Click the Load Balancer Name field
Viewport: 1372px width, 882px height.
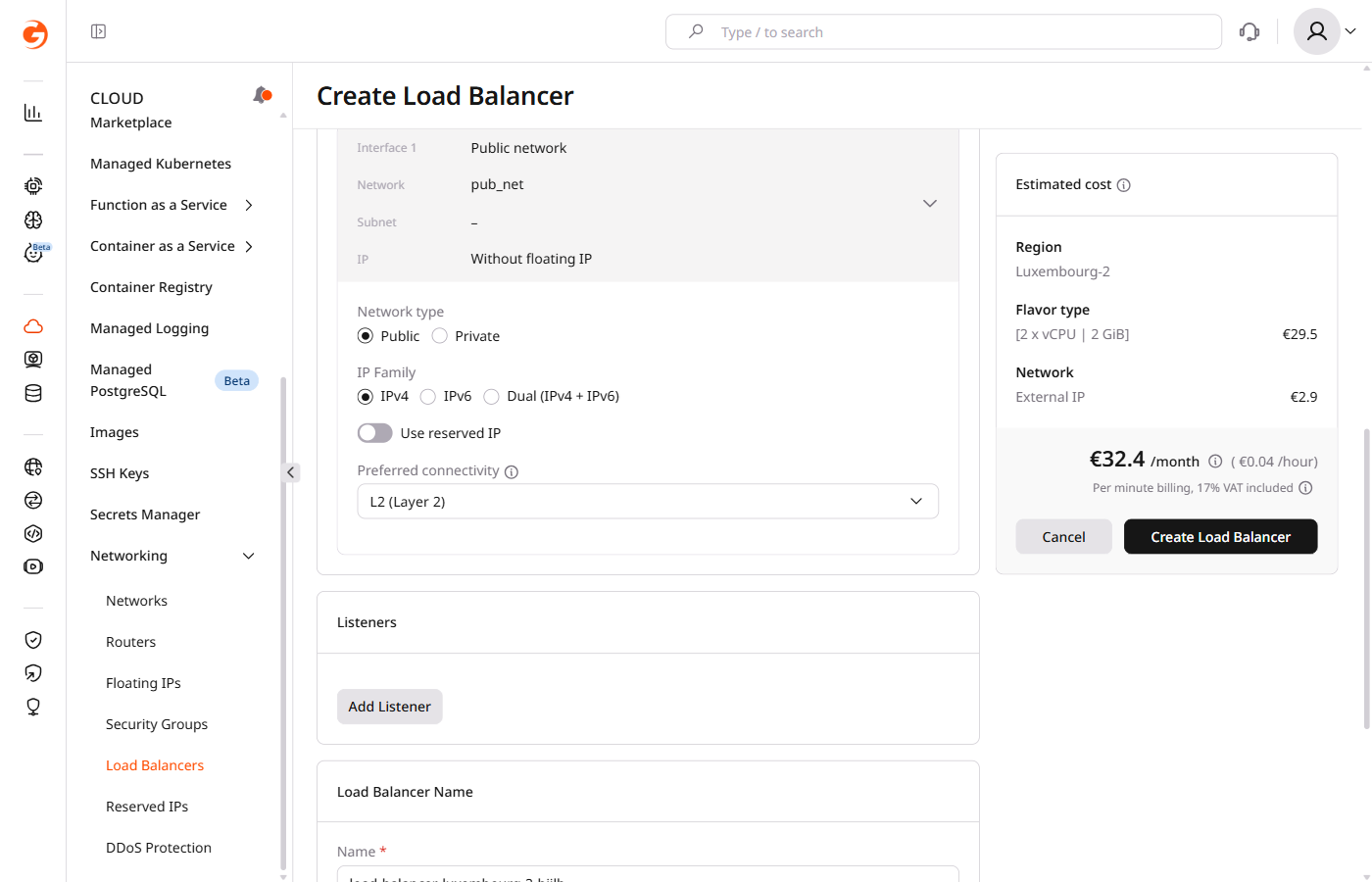point(648,874)
